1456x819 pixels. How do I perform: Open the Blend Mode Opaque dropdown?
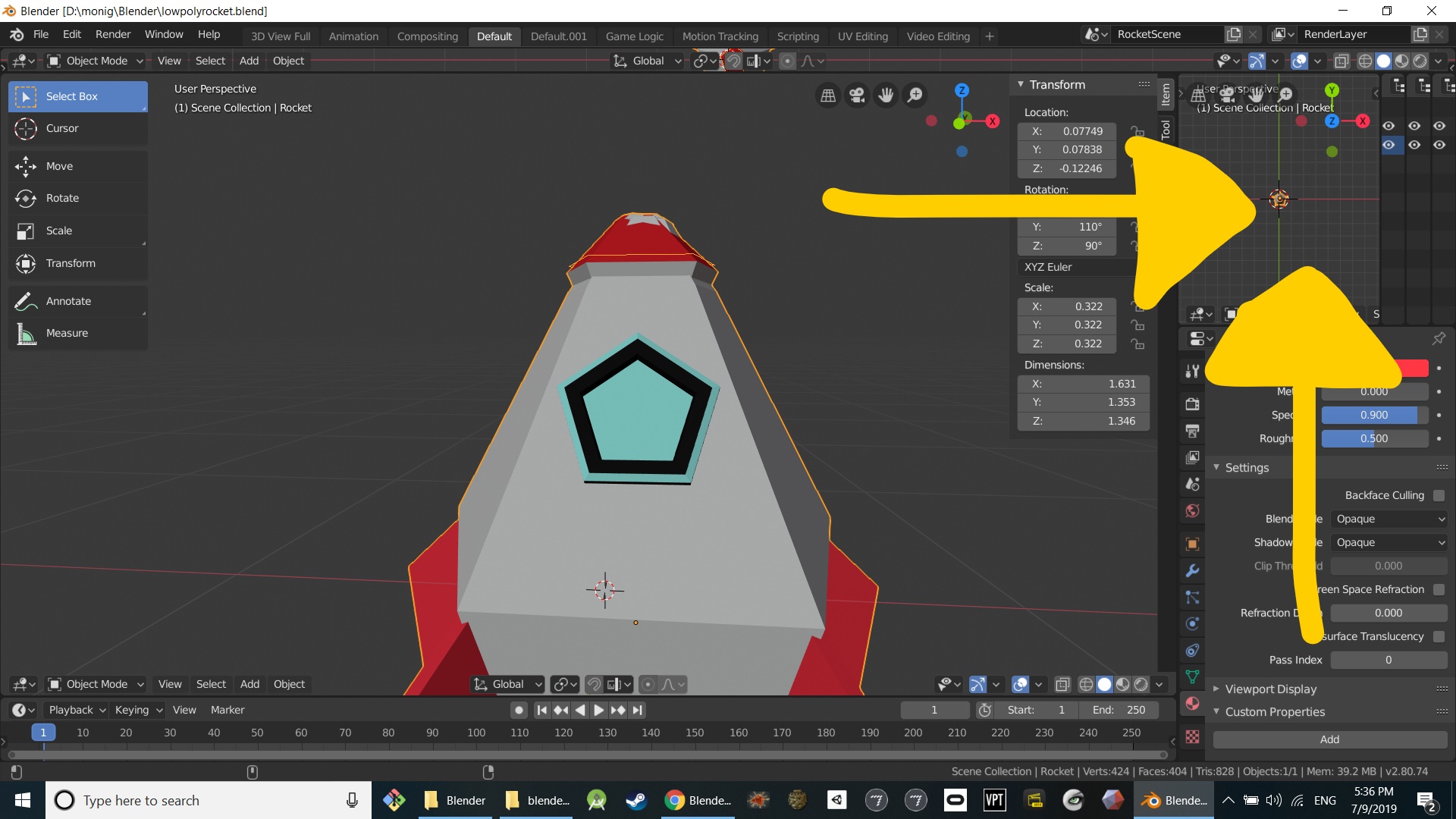pos(1389,519)
